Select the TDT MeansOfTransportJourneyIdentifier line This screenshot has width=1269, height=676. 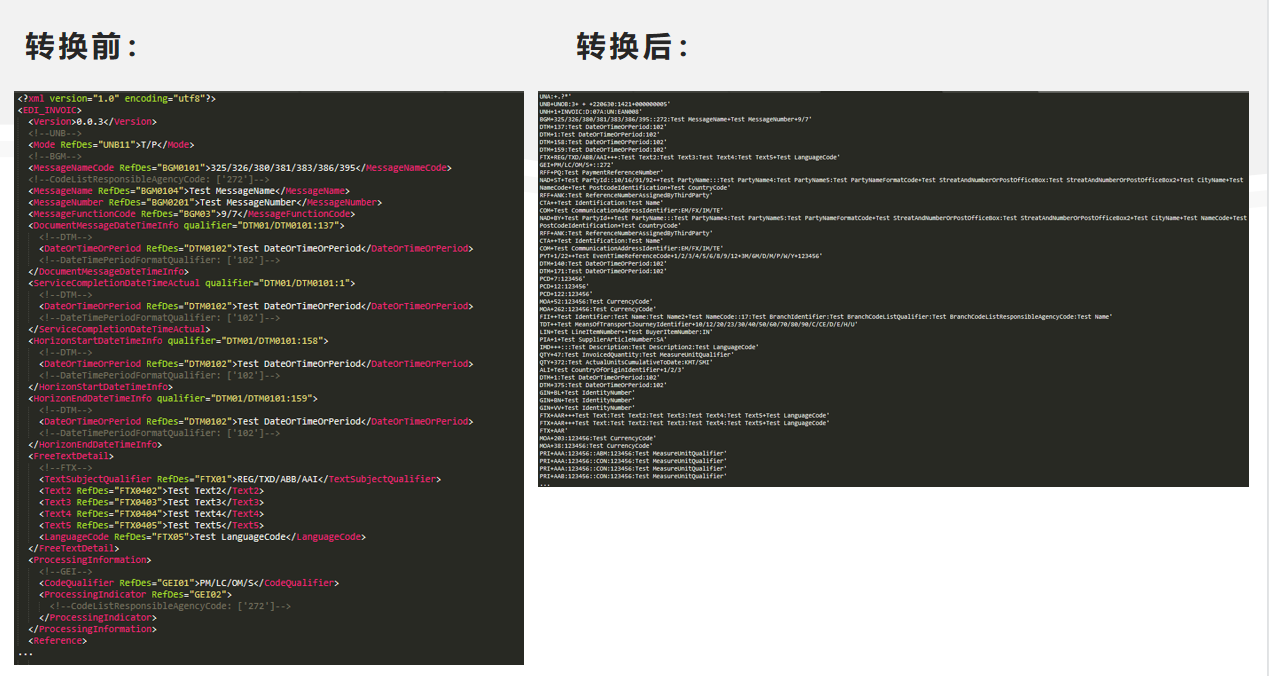pyautogui.click(x=698, y=324)
